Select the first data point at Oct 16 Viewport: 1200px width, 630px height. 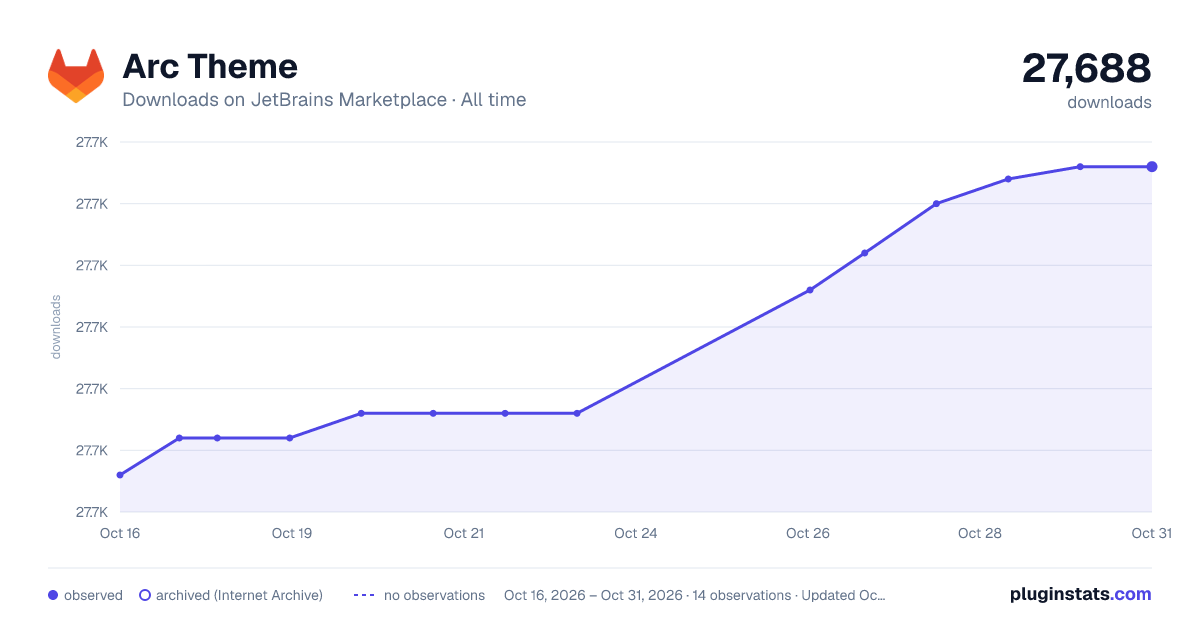(120, 475)
